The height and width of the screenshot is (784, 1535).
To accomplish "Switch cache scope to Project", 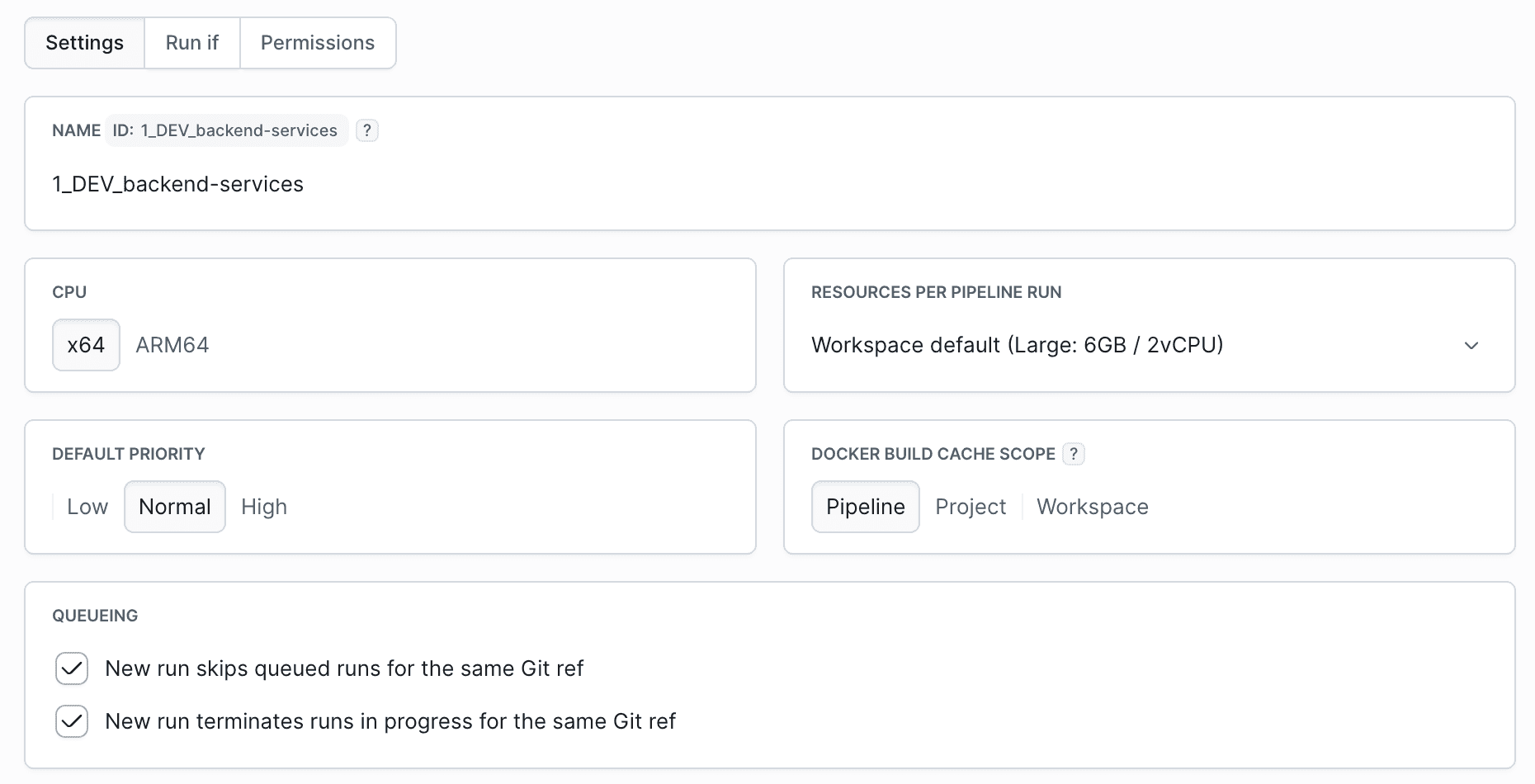I will point(971,507).
